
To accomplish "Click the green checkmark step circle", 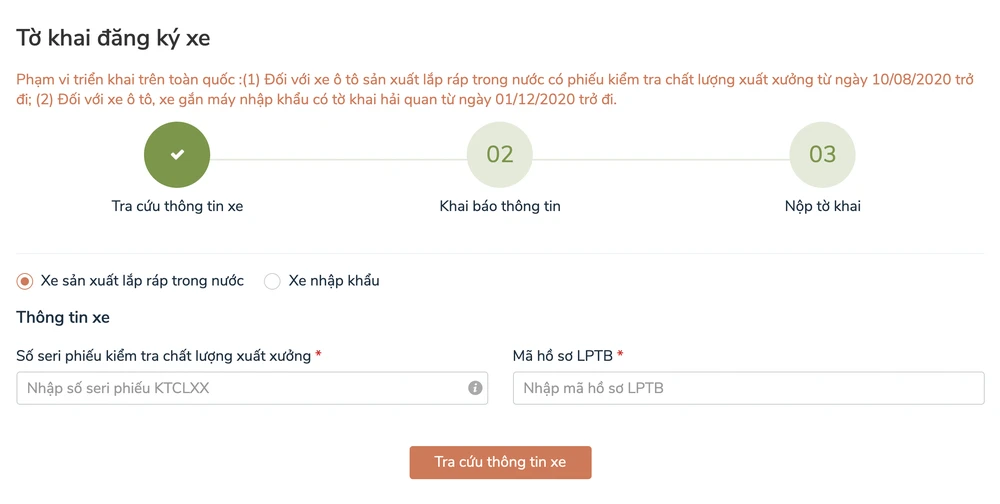I will (x=177, y=155).
